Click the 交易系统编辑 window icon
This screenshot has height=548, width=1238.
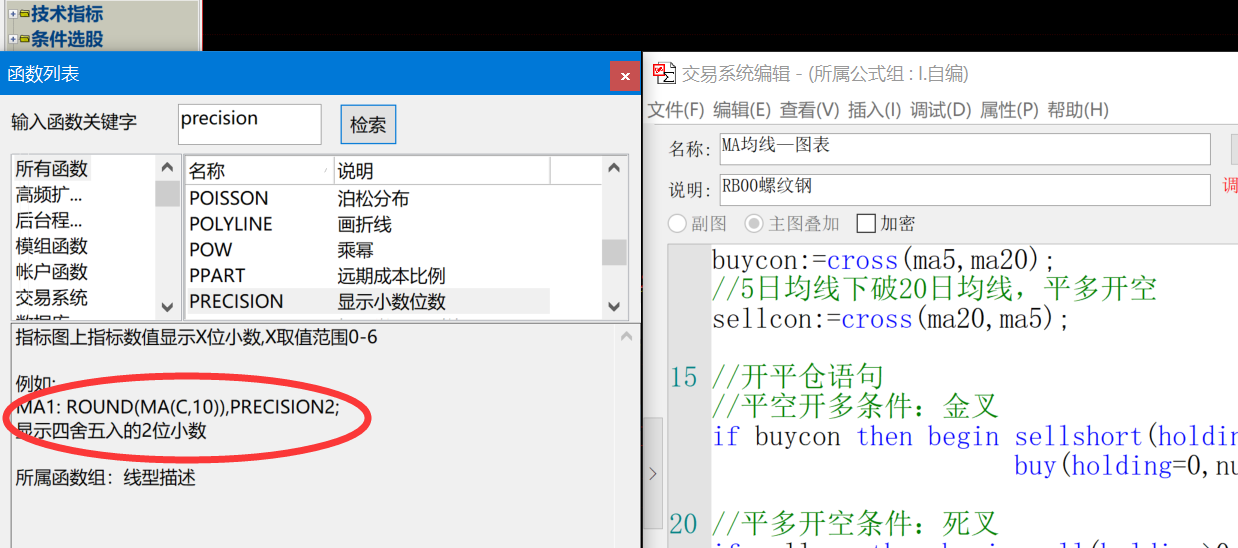click(664, 73)
